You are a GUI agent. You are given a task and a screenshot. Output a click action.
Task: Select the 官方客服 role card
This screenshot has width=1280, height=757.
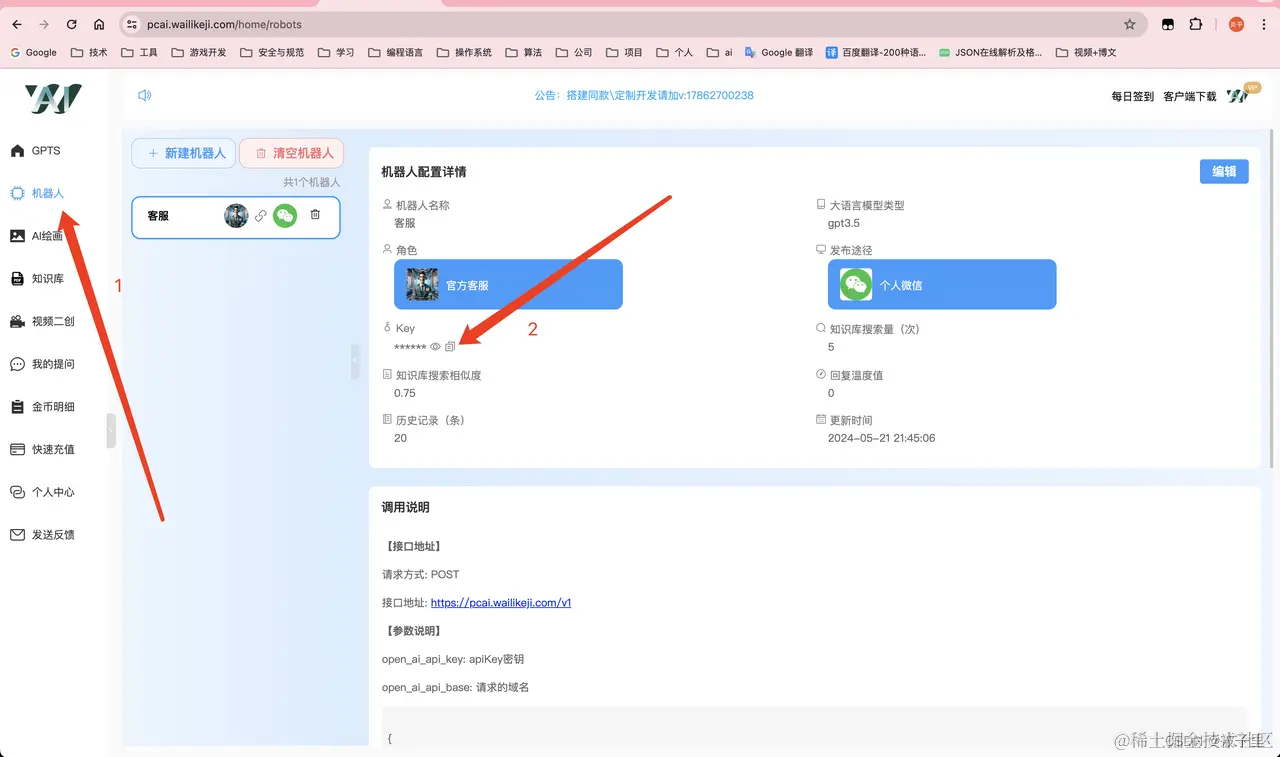pyautogui.click(x=507, y=284)
